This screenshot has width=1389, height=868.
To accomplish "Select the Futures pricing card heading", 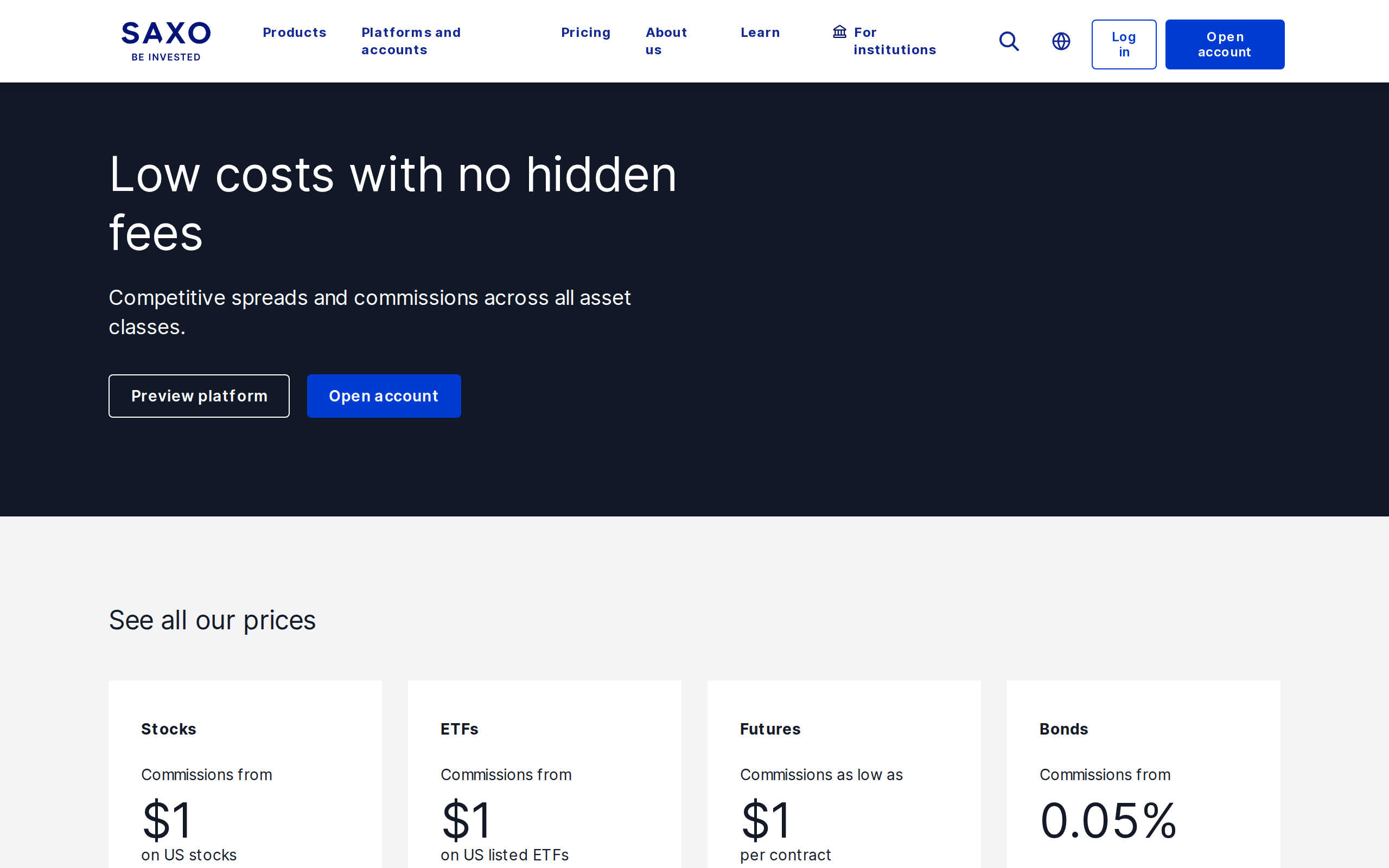I will click(x=770, y=729).
